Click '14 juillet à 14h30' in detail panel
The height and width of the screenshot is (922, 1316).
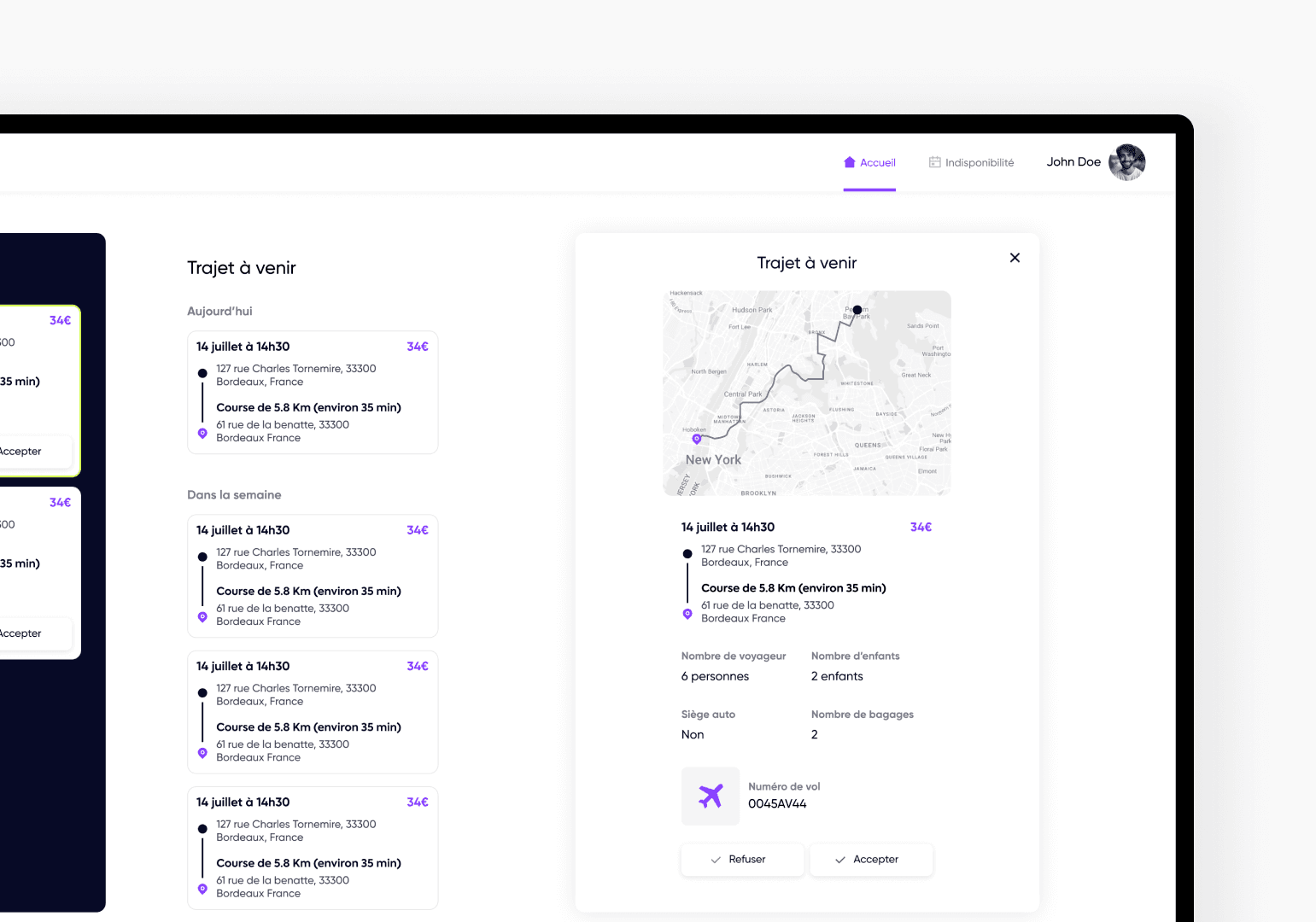pos(728,528)
